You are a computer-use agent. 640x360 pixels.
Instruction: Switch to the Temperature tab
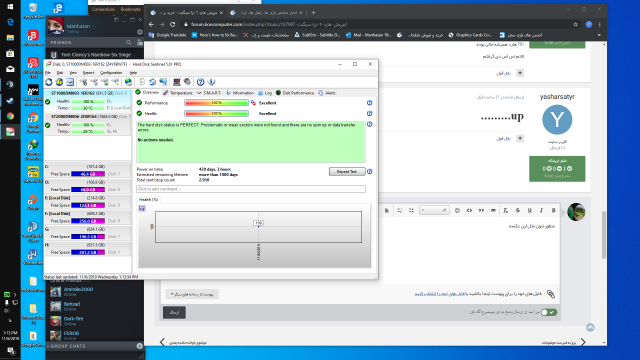(178, 93)
